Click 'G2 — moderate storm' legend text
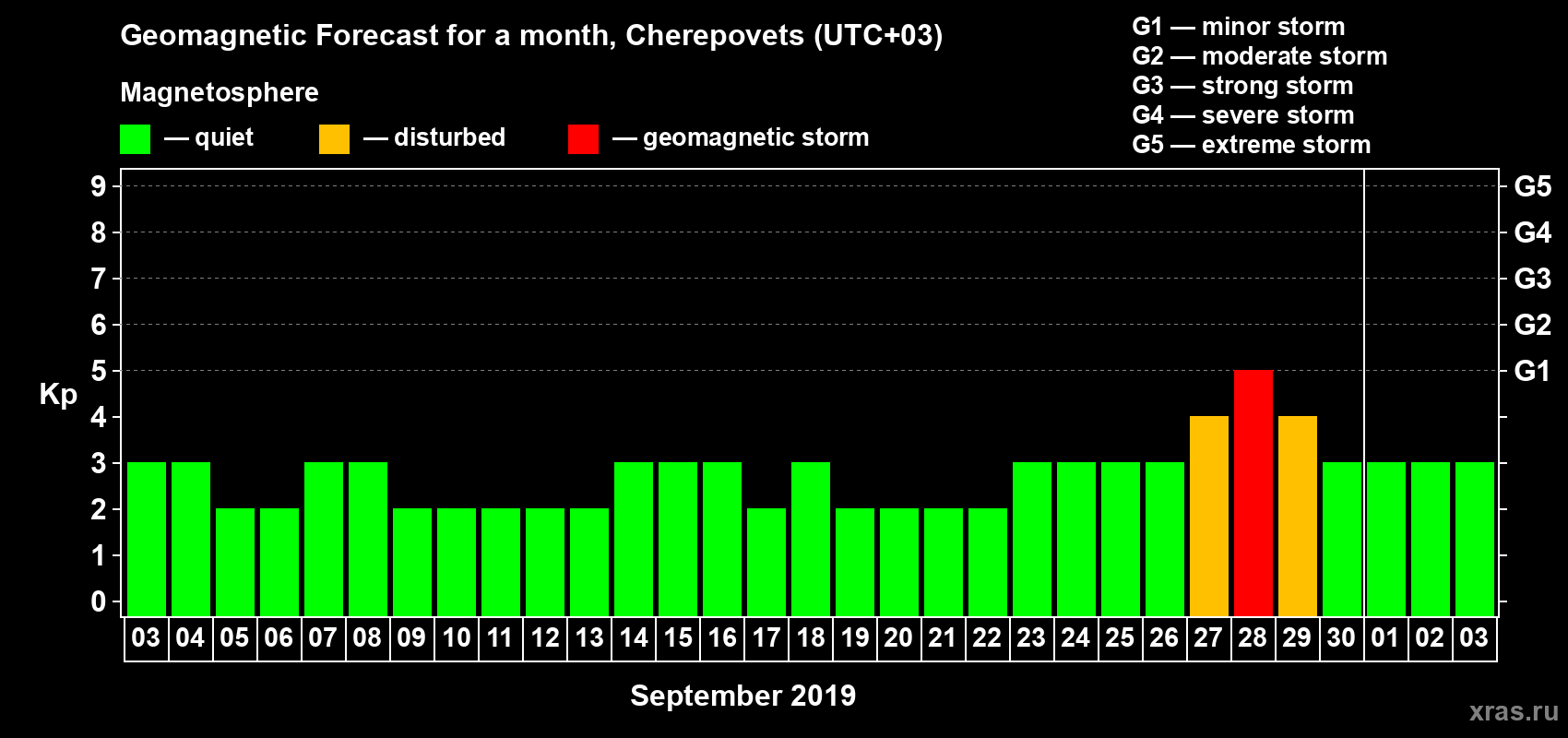This screenshot has height=738, width=1568. 1260,56
